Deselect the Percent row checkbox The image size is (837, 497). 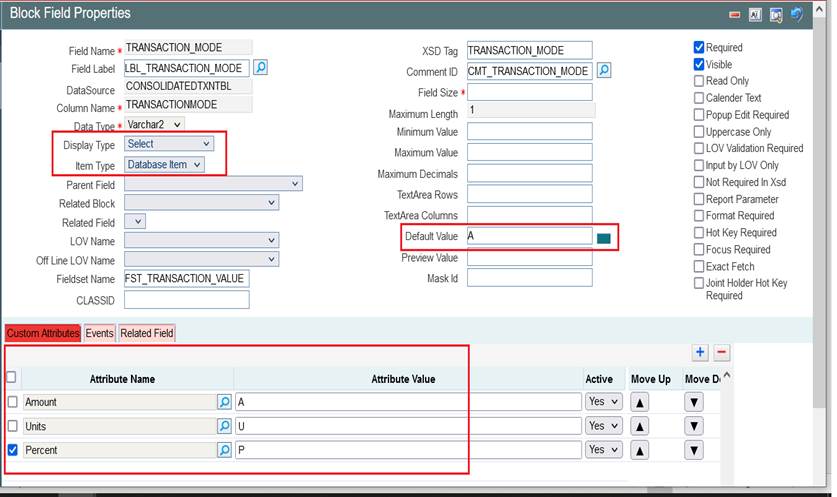click(13, 450)
